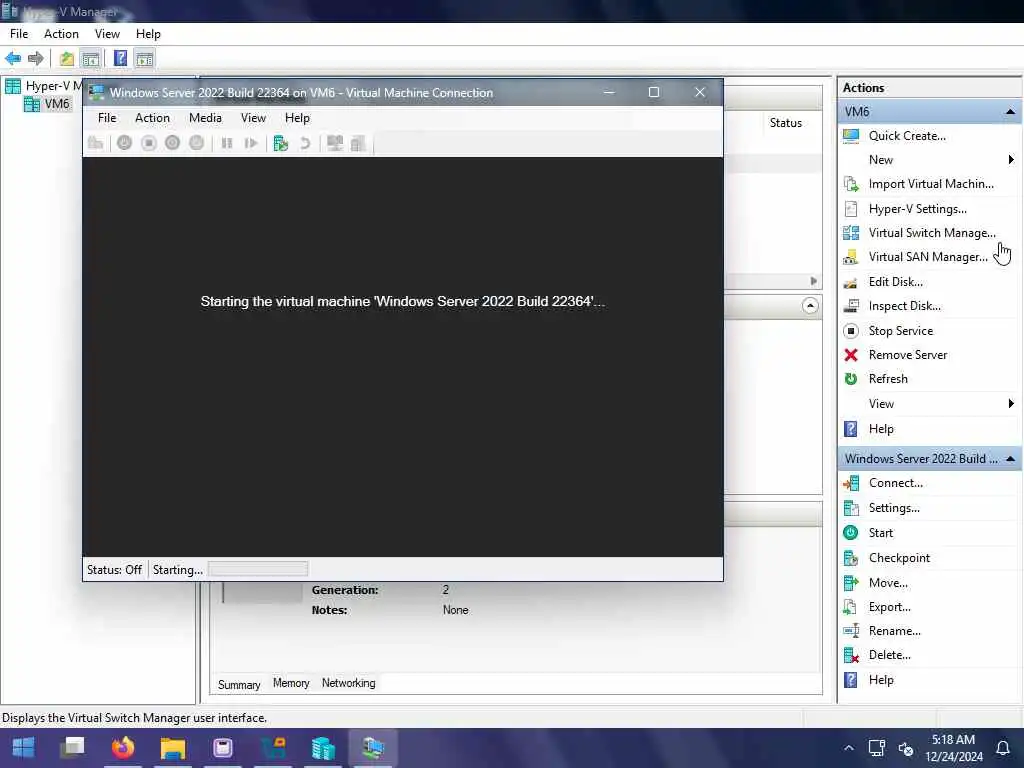Screen dimensions: 1024x768
Task: Click Connect action for the virtual machine
Action: click(895, 483)
